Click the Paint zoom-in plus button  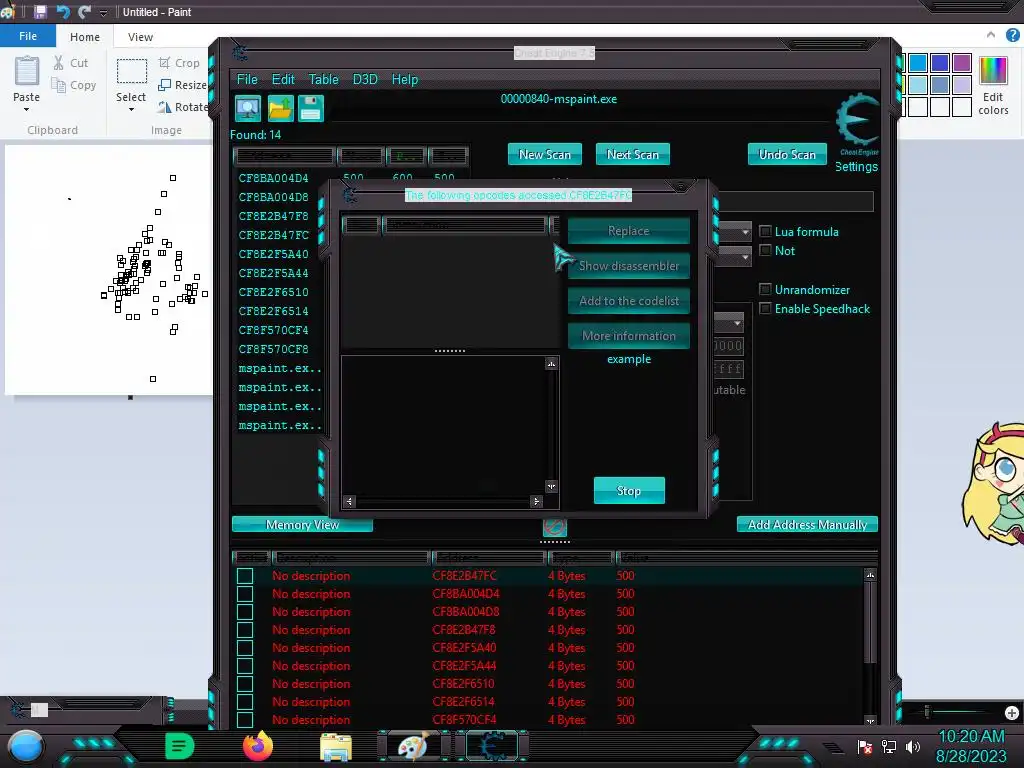1012,712
